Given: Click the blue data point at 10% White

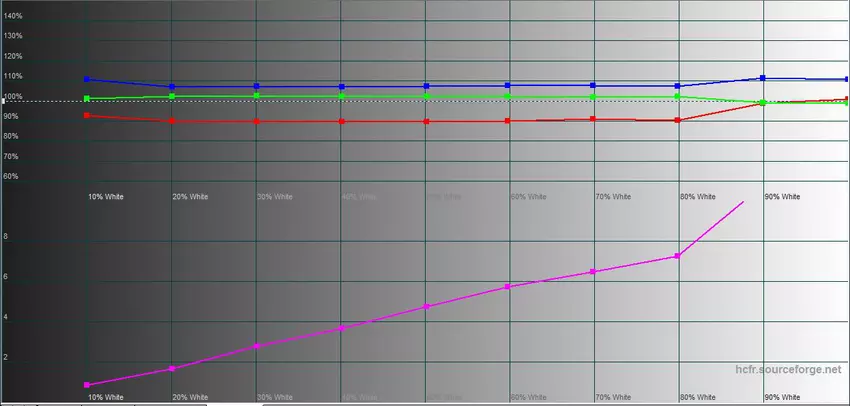Looking at the screenshot, I should pos(87,80).
